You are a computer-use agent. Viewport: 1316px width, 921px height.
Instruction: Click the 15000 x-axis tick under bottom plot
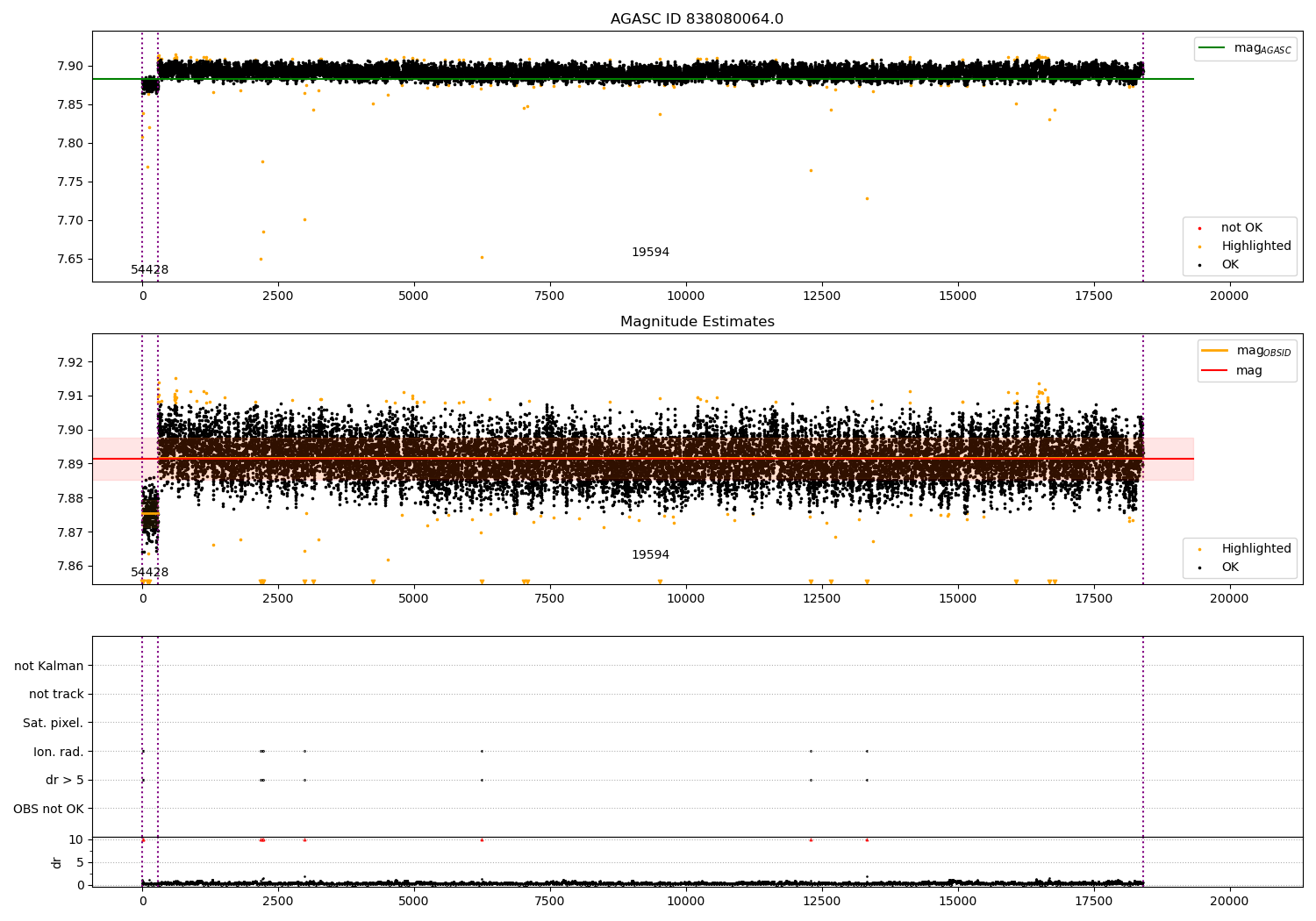pos(957,902)
